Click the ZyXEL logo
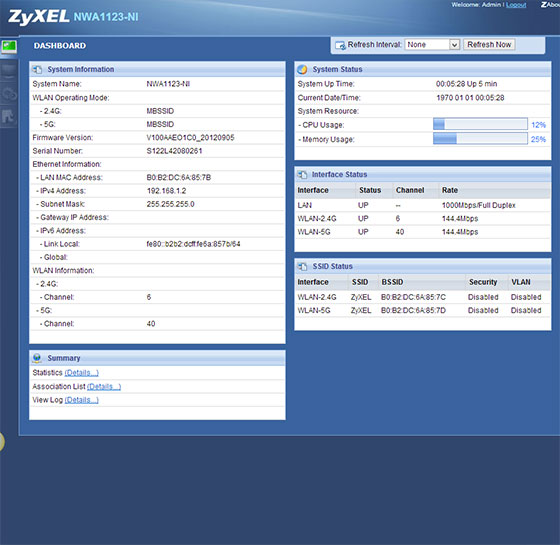This screenshot has height=545, width=560. pyautogui.click(x=39, y=17)
